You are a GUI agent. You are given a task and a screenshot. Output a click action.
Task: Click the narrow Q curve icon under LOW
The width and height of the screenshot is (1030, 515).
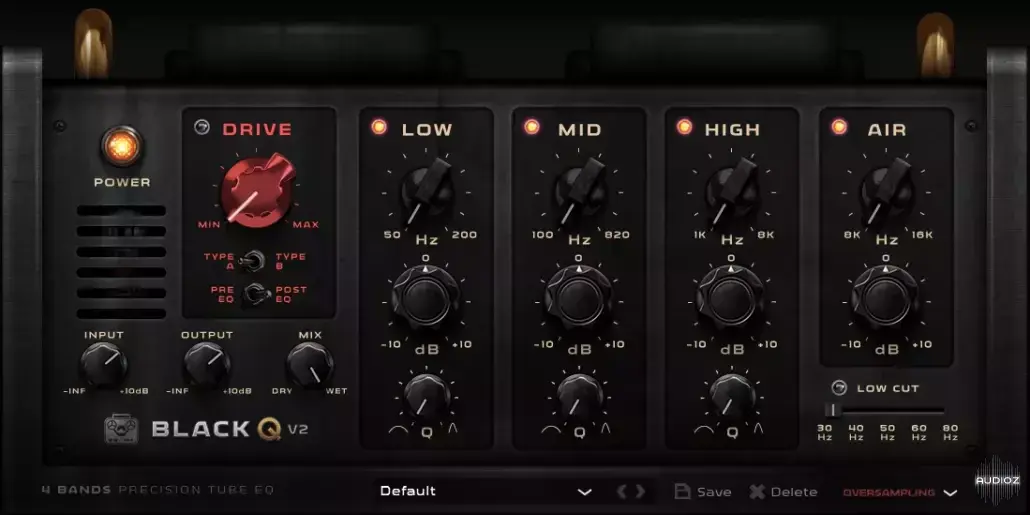[x=453, y=430]
